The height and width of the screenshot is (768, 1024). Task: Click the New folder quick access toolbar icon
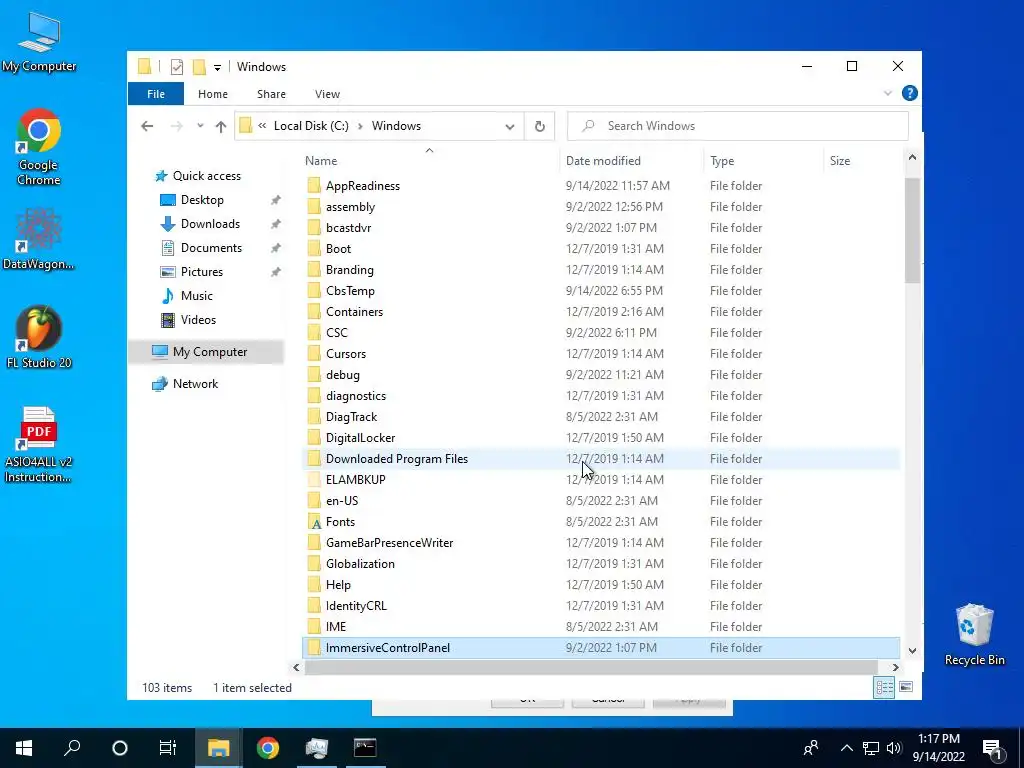[x=199, y=67]
